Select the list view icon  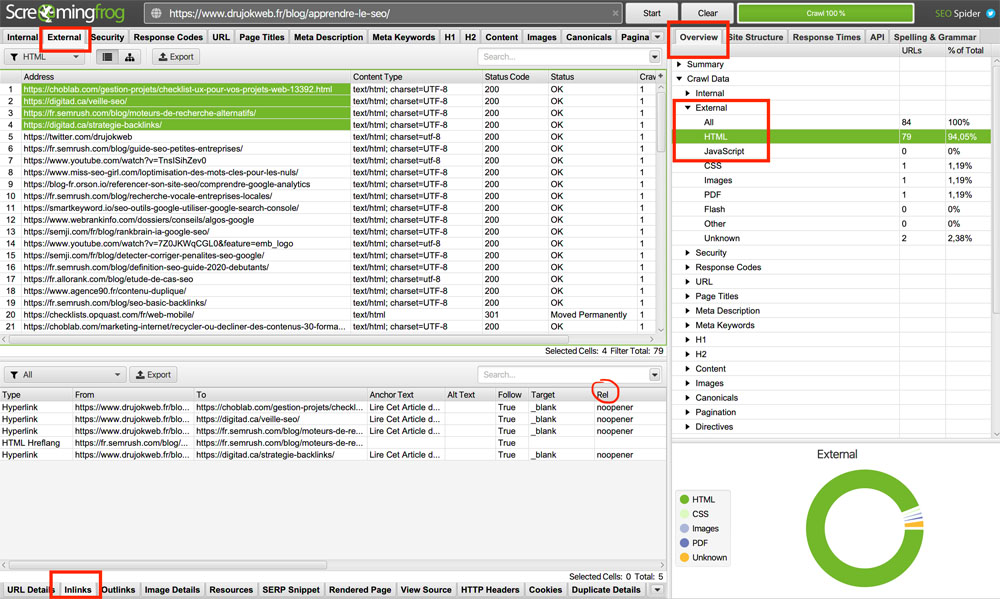pyautogui.click(x=107, y=57)
